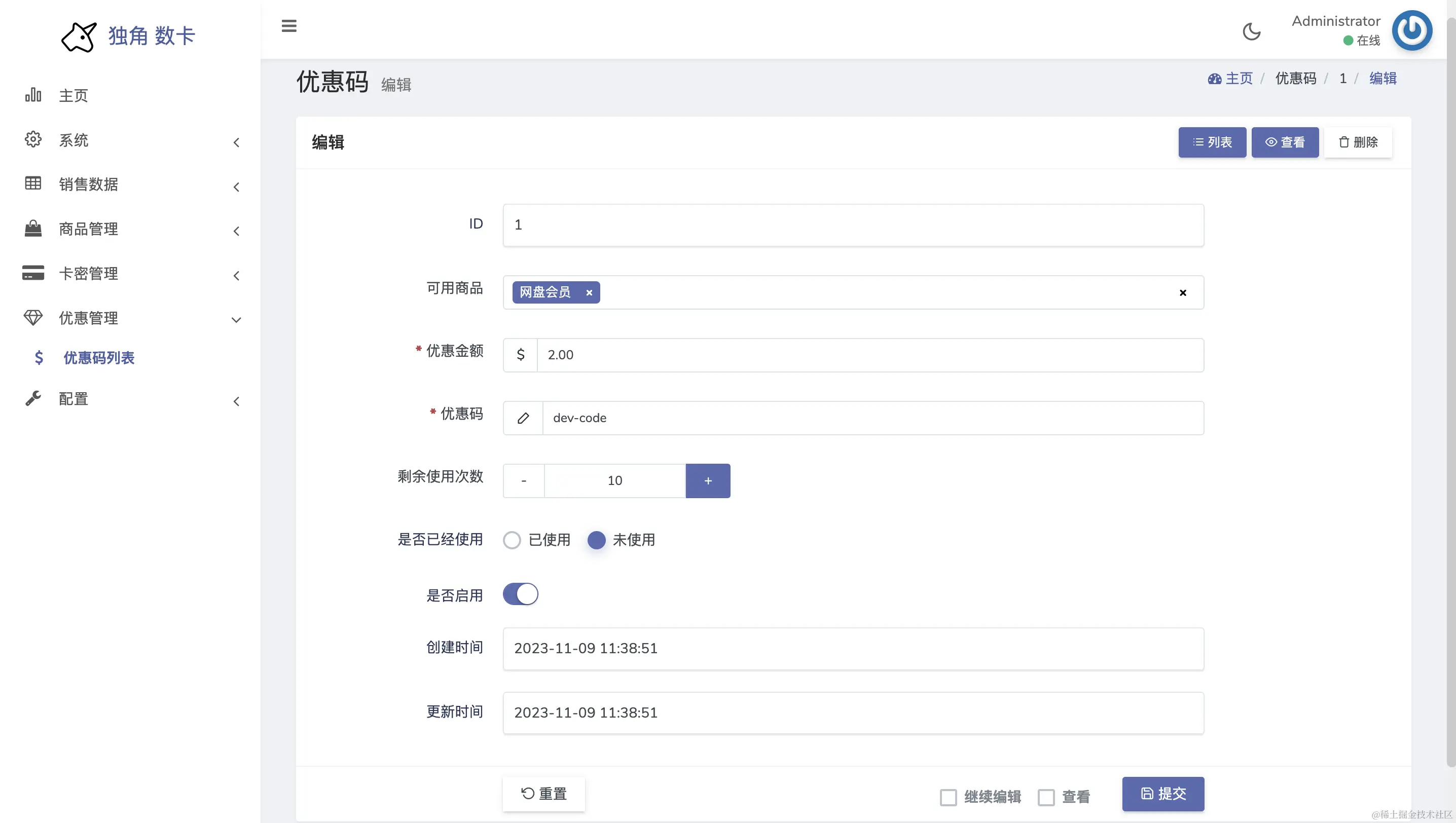This screenshot has width=1456, height=823.
Task: Click the 主页 bar chart icon
Action: pos(33,95)
